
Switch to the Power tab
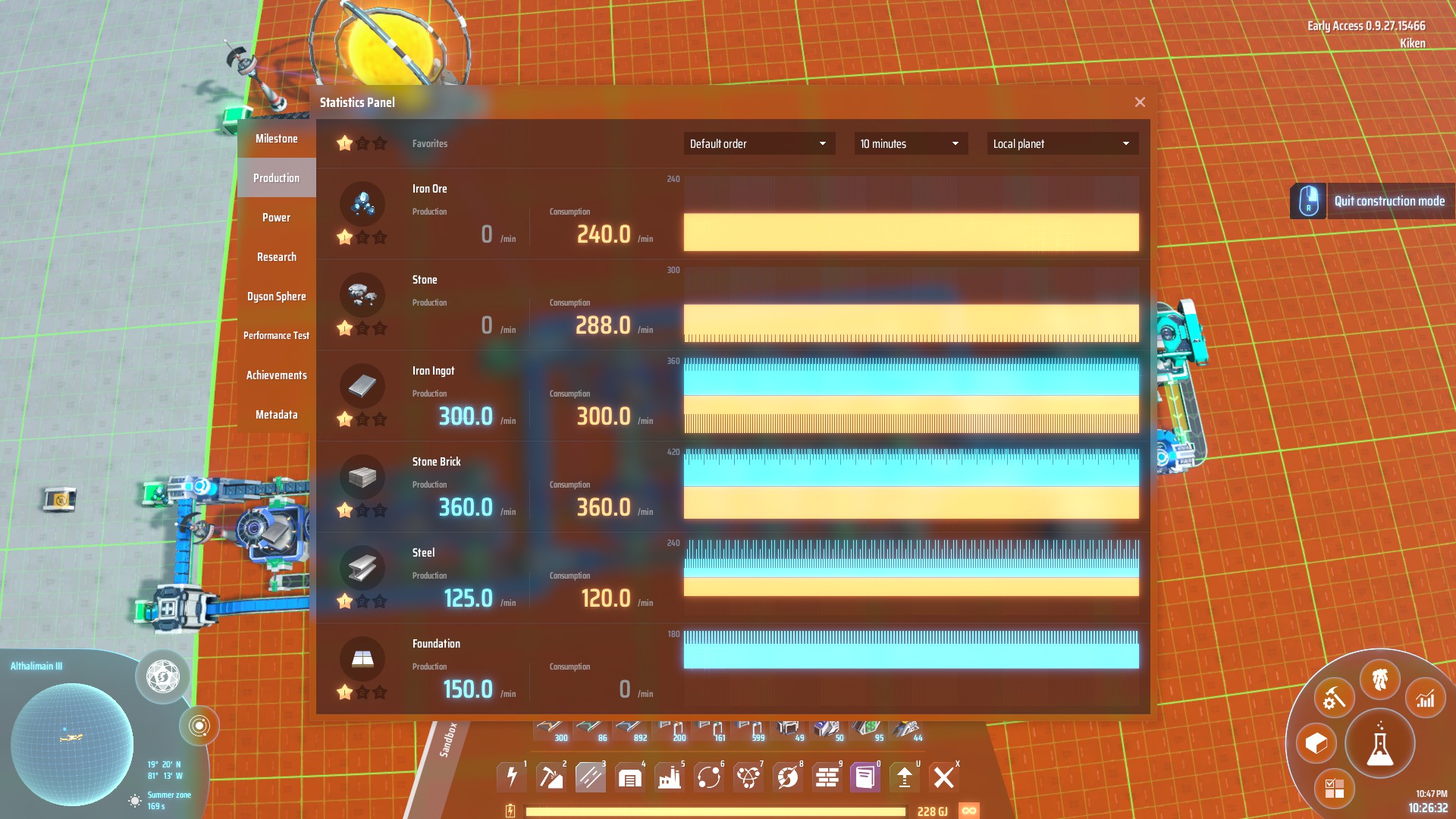[276, 218]
